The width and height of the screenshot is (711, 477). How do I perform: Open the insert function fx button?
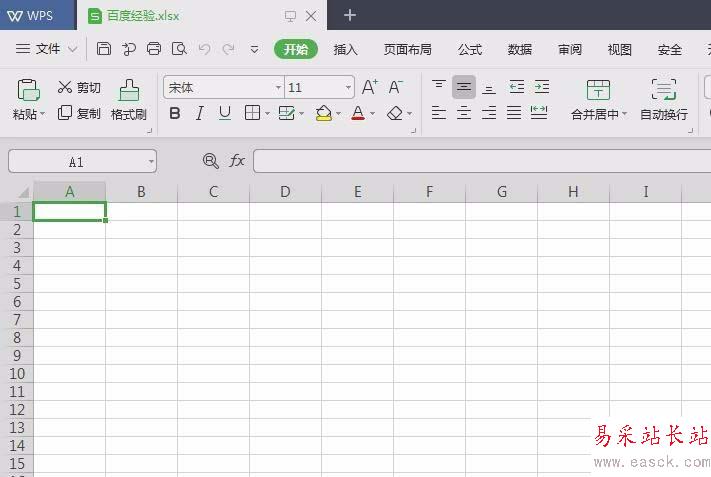tap(237, 161)
